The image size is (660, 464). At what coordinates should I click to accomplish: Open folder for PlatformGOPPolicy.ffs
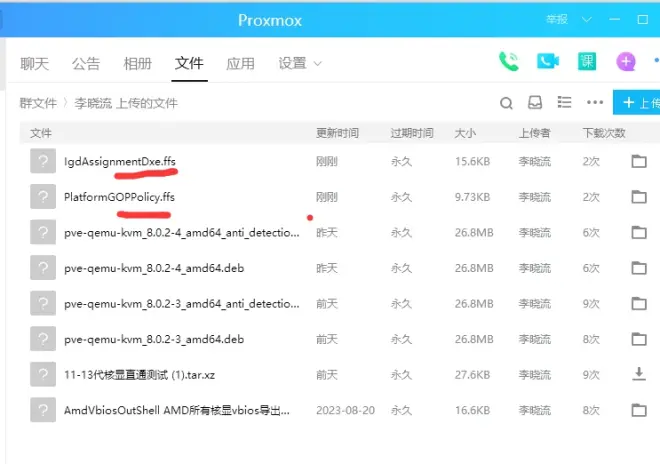click(x=639, y=197)
